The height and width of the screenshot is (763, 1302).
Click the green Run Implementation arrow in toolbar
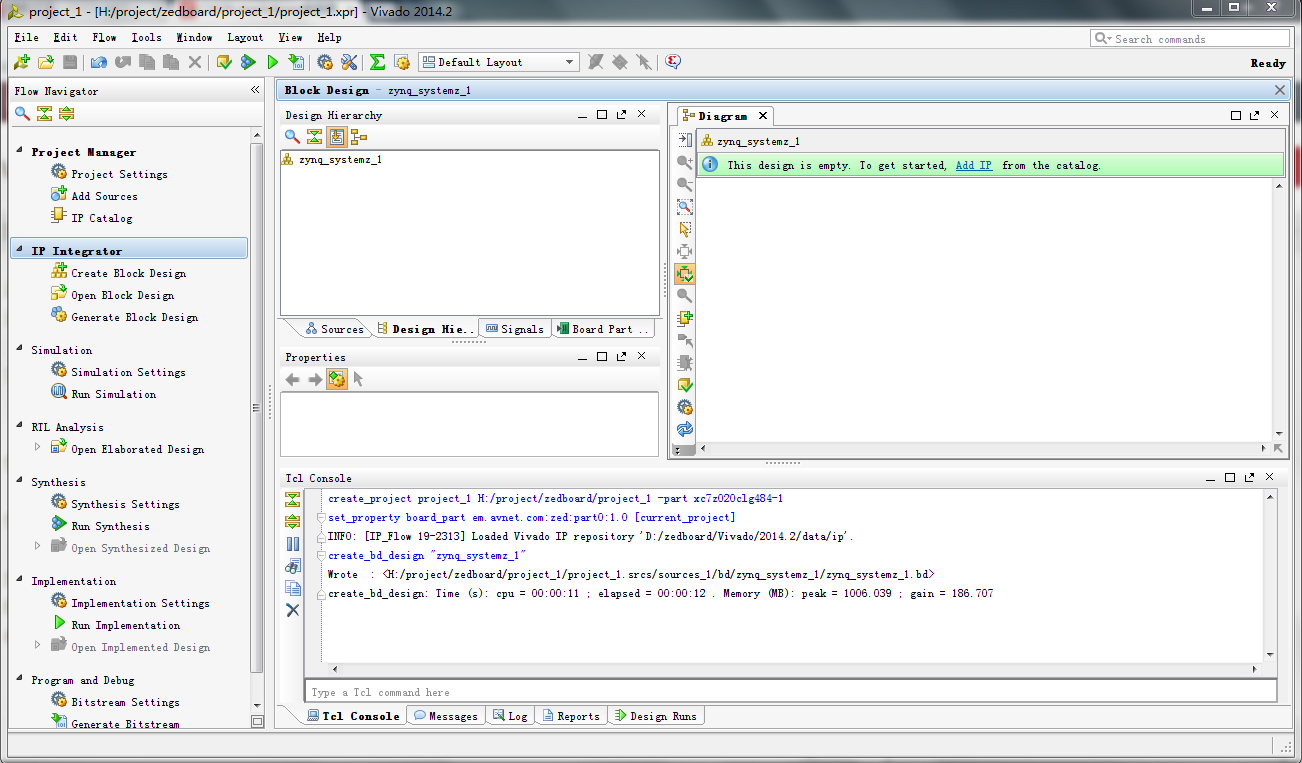click(x=273, y=62)
